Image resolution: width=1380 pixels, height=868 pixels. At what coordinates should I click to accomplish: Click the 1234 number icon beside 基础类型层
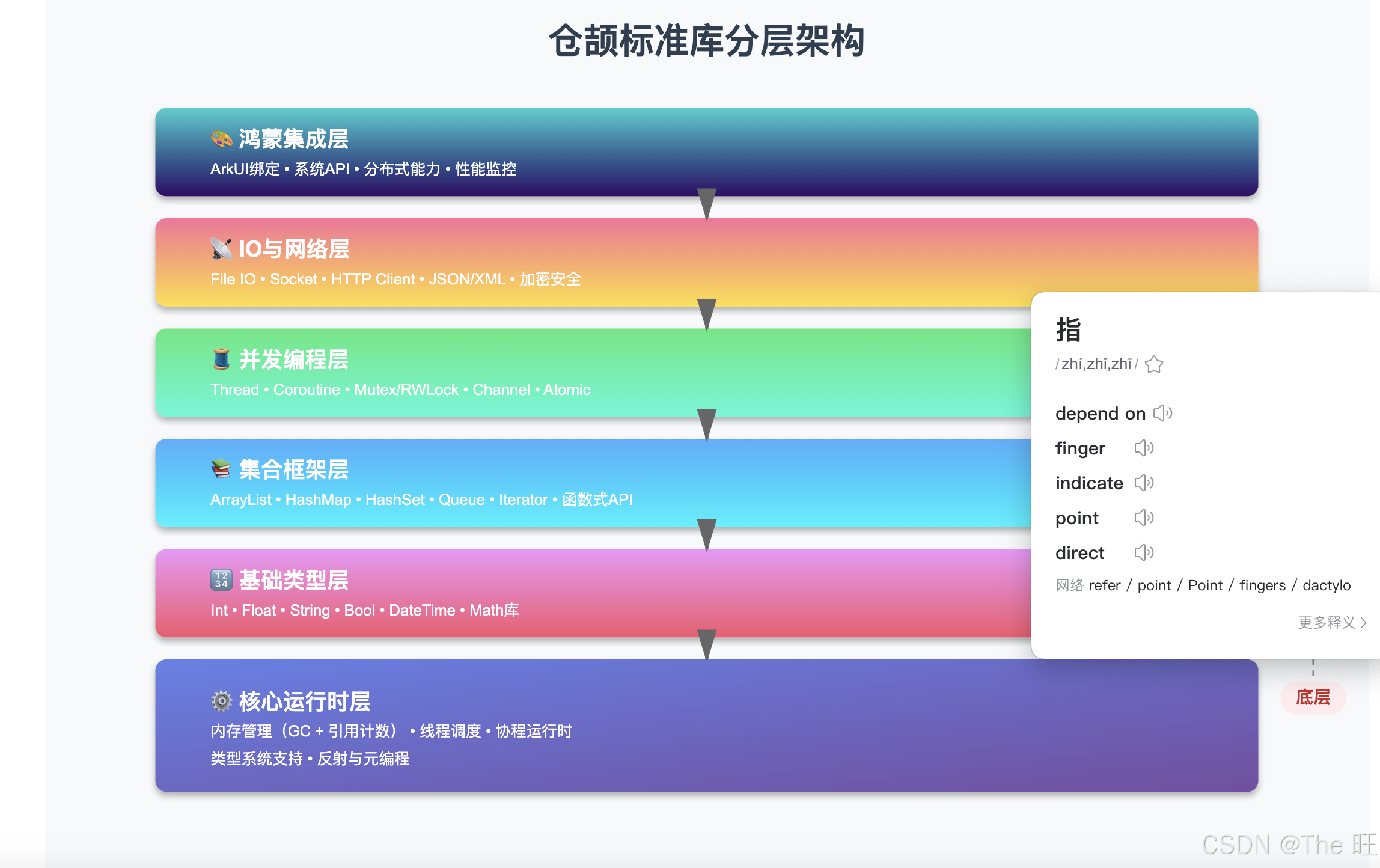[x=221, y=580]
